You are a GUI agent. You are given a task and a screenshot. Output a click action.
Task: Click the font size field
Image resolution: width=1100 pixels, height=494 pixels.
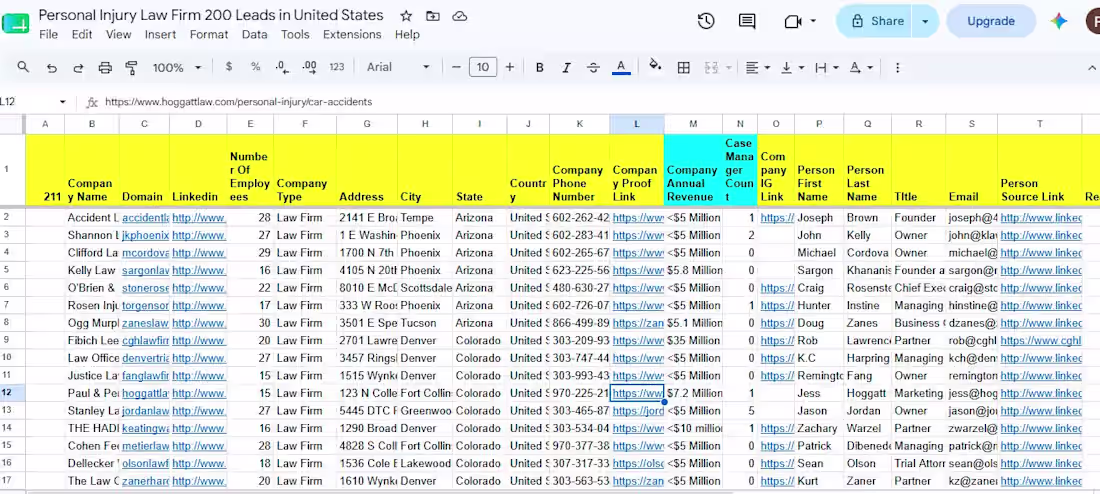pyautogui.click(x=483, y=67)
